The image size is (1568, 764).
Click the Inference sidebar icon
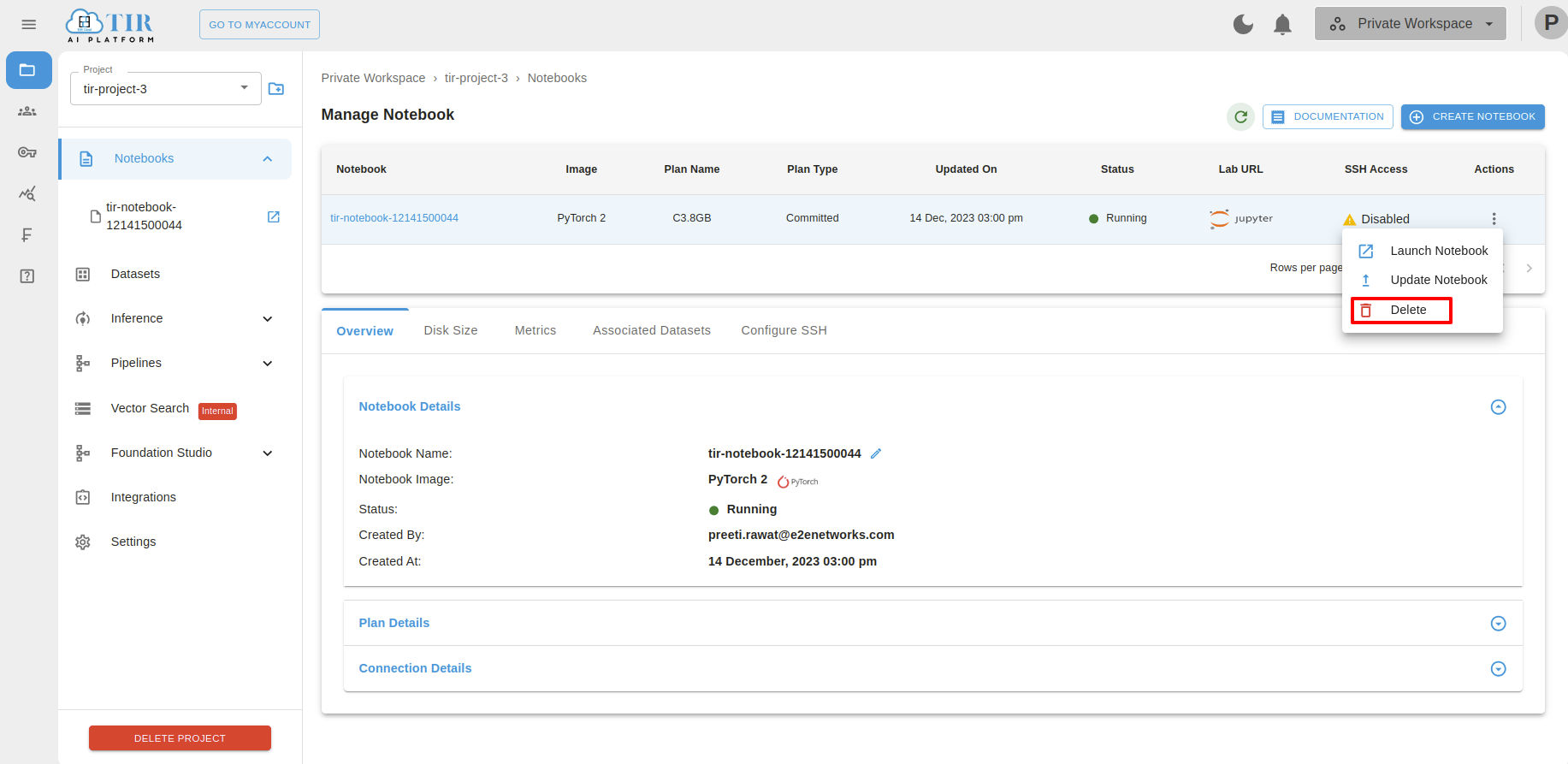click(x=83, y=318)
